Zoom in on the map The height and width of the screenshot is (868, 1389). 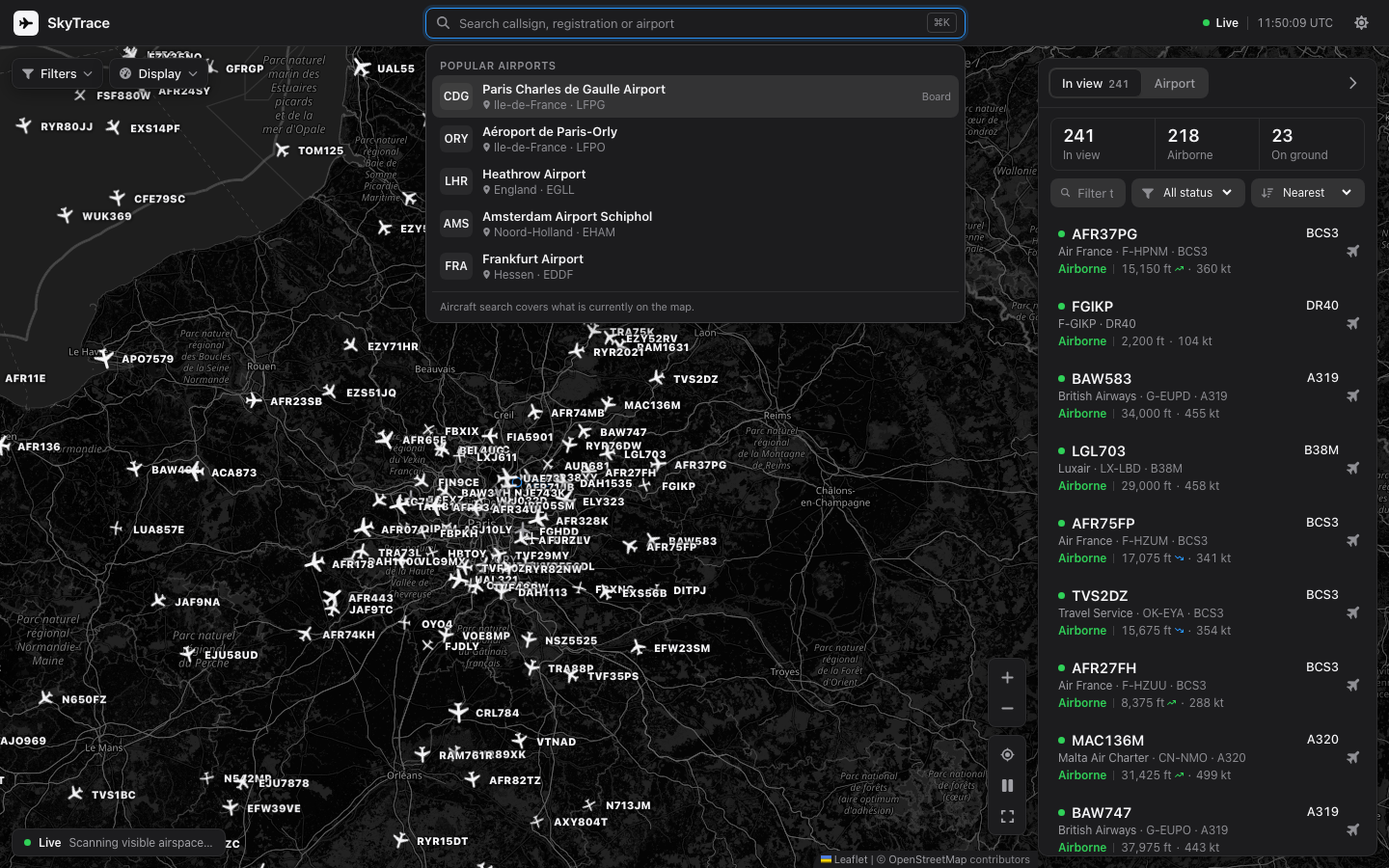coord(1007,678)
